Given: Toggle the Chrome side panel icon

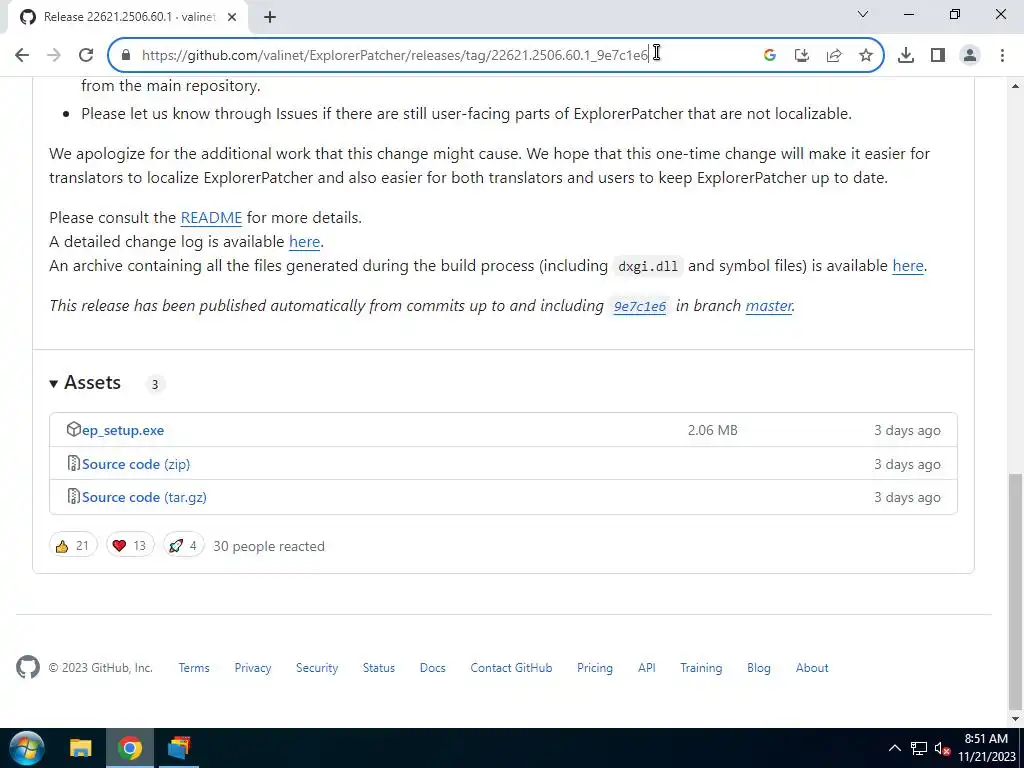Looking at the screenshot, I should click(938, 55).
